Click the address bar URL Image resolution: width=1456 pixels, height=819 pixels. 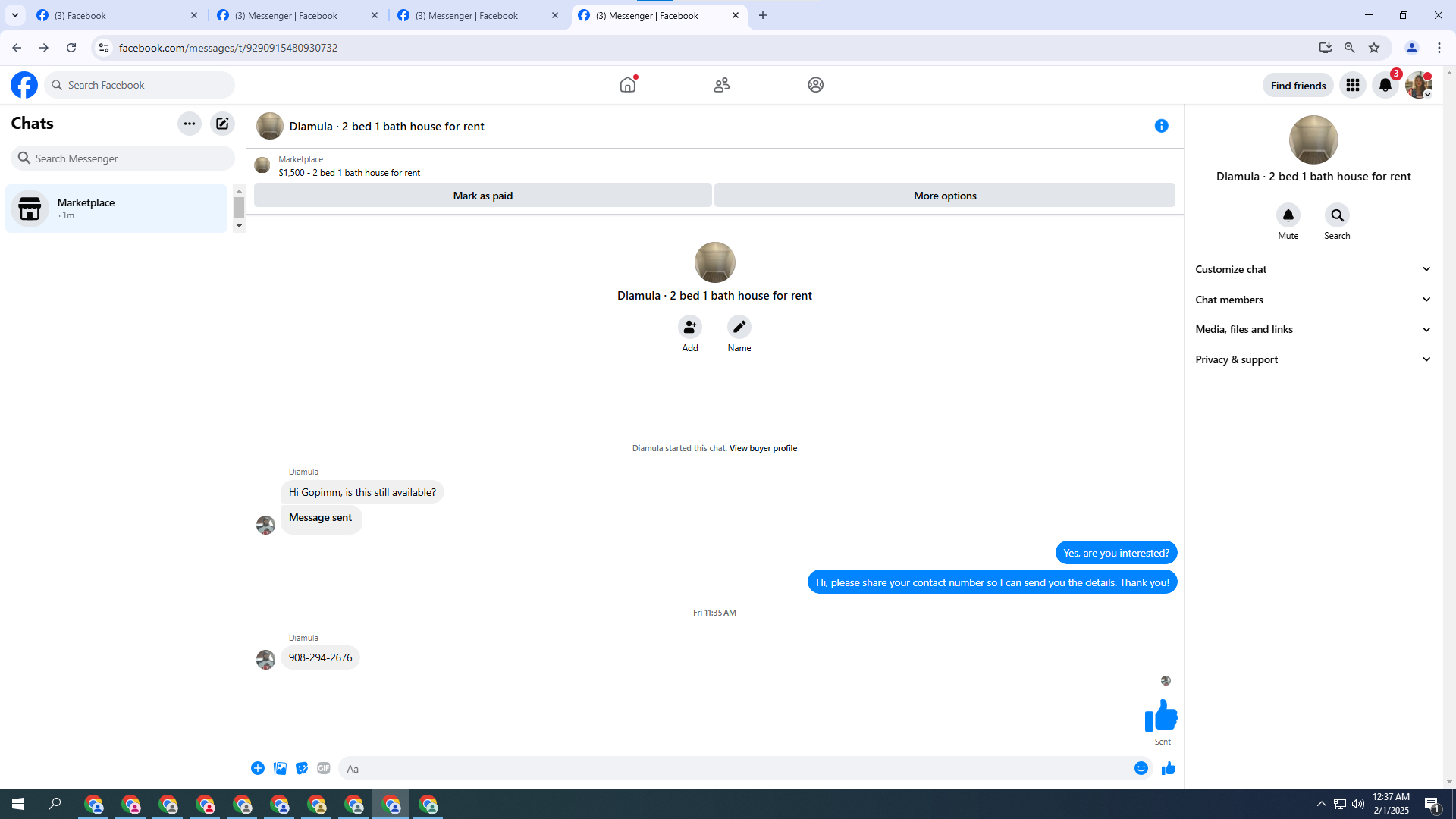(x=228, y=48)
